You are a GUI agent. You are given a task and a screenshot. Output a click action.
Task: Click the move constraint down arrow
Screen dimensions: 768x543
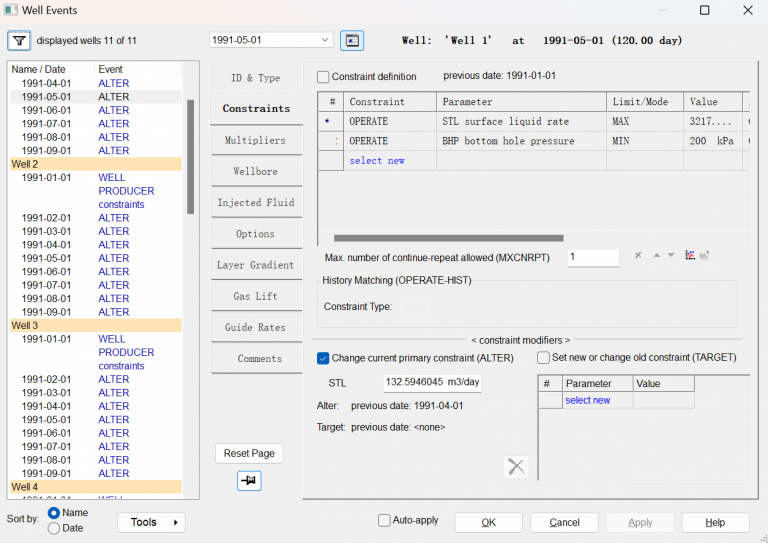coord(671,256)
